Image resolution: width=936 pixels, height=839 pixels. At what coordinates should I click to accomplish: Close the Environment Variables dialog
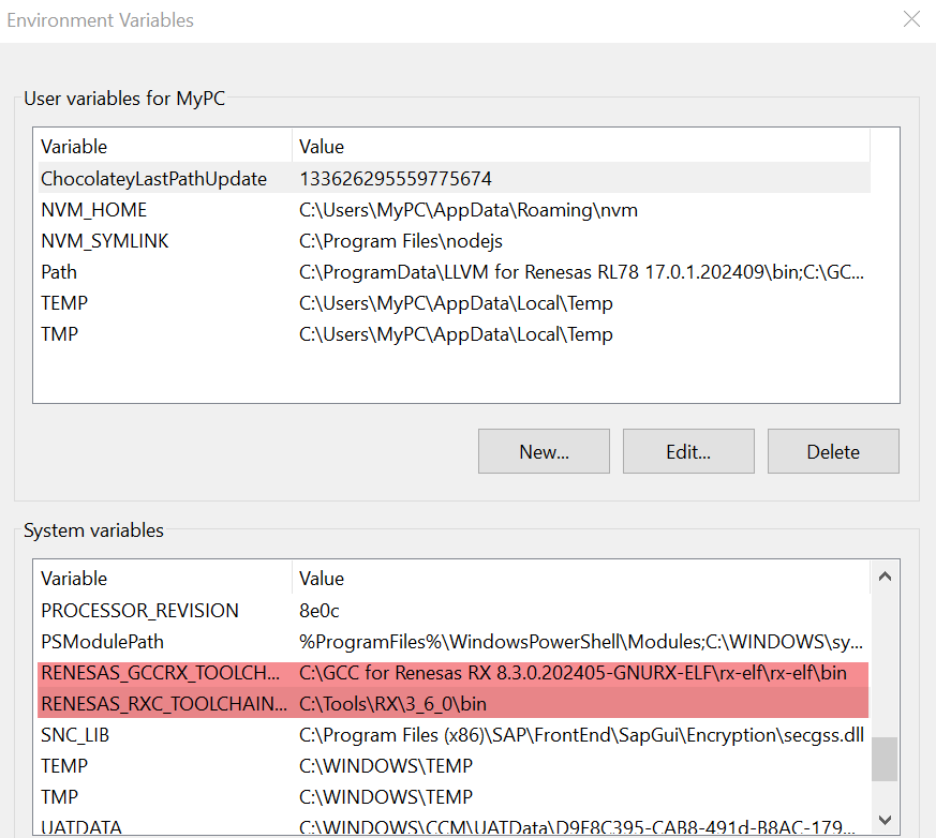[x=912, y=19]
